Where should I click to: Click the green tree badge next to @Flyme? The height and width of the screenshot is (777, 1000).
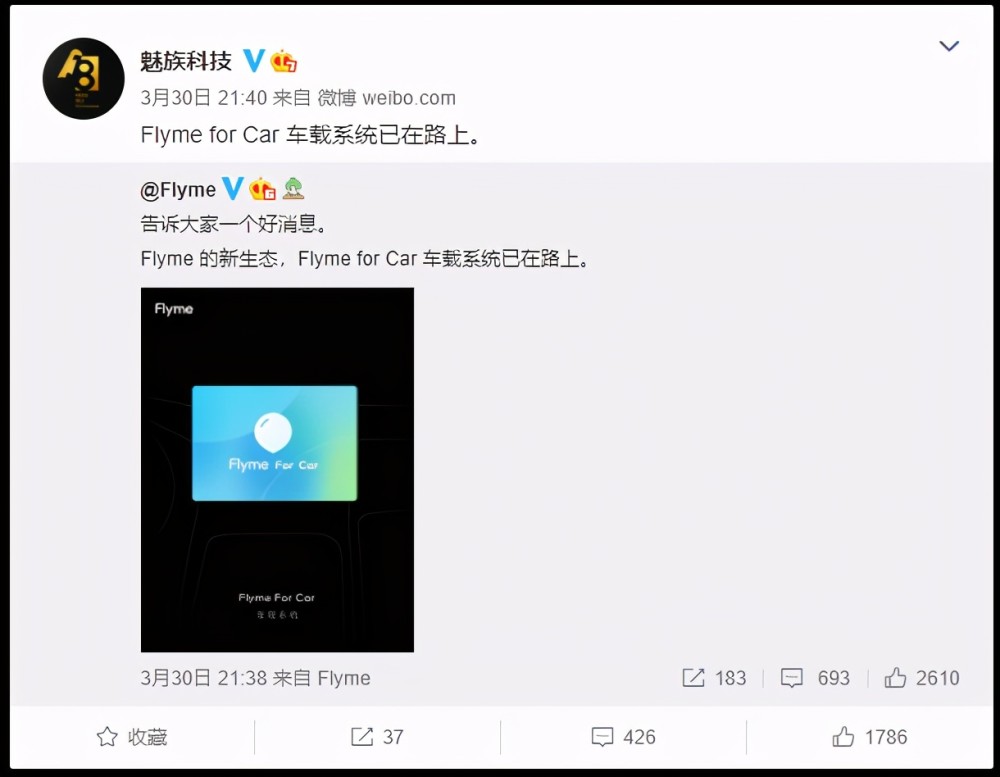point(293,188)
